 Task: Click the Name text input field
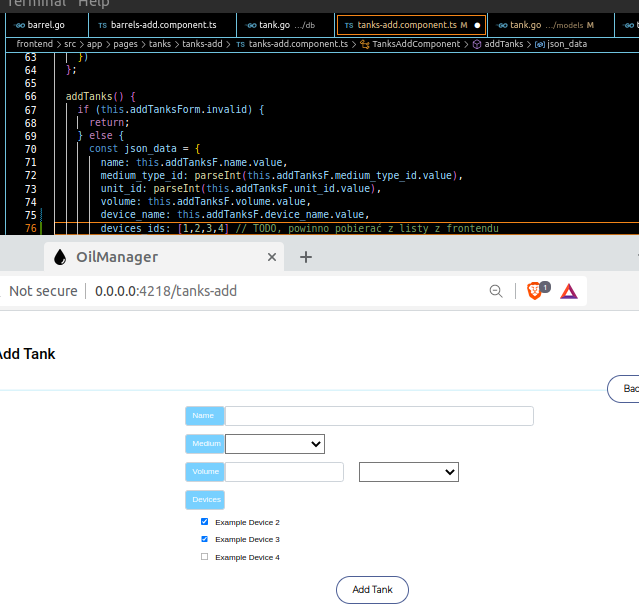click(379, 416)
